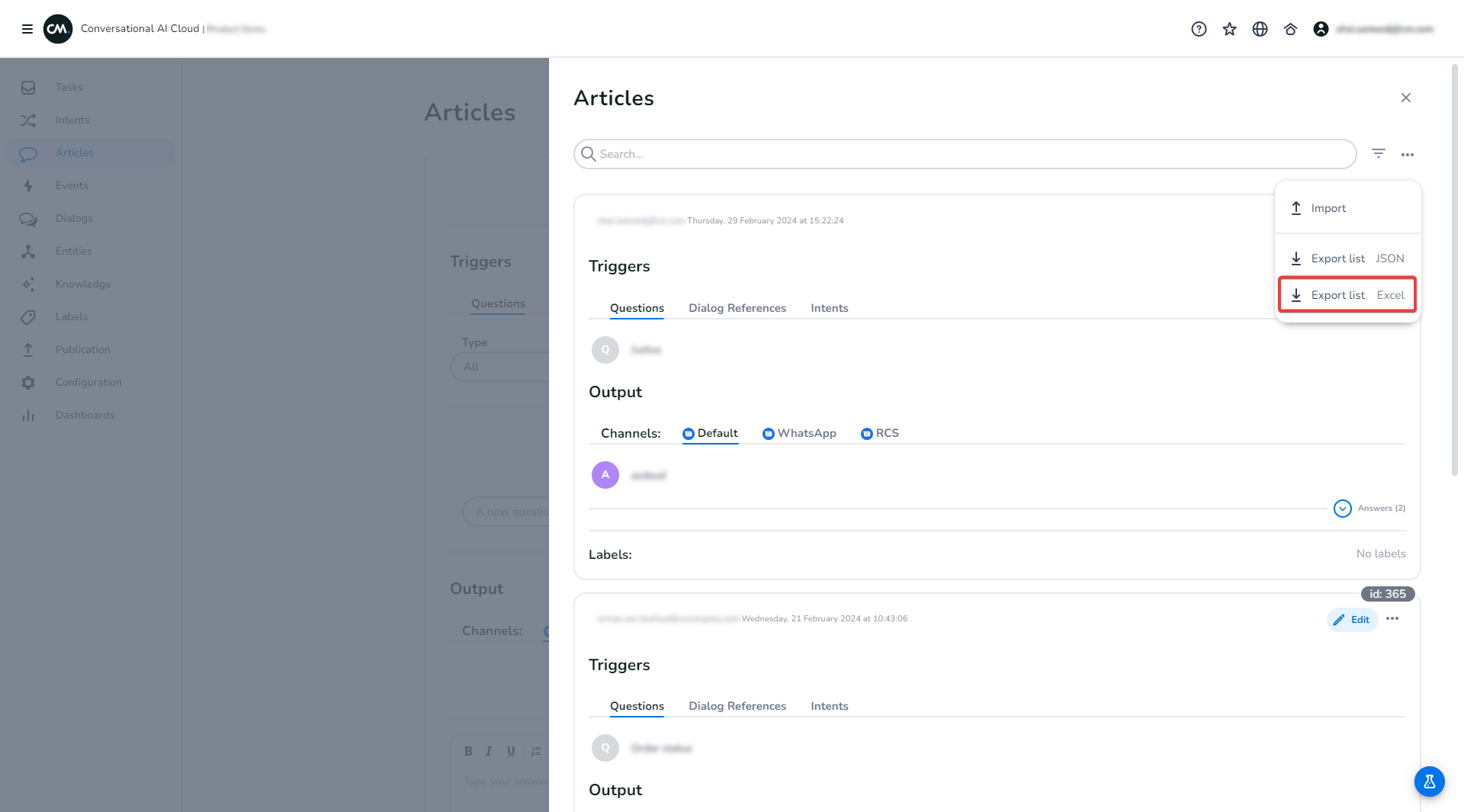Select the Default output channel

(x=710, y=433)
